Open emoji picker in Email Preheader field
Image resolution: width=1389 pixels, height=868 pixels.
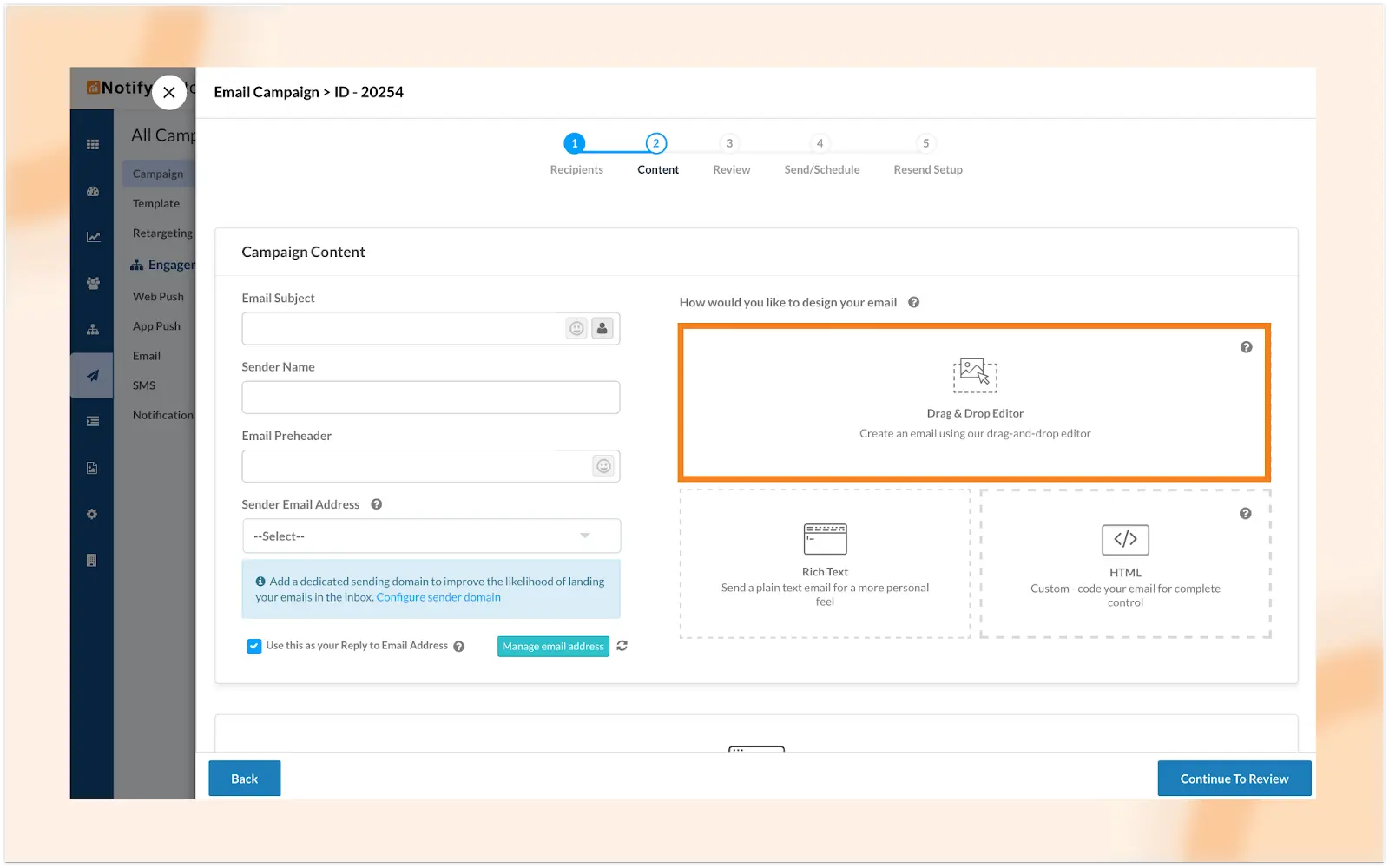click(x=603, y=466)
